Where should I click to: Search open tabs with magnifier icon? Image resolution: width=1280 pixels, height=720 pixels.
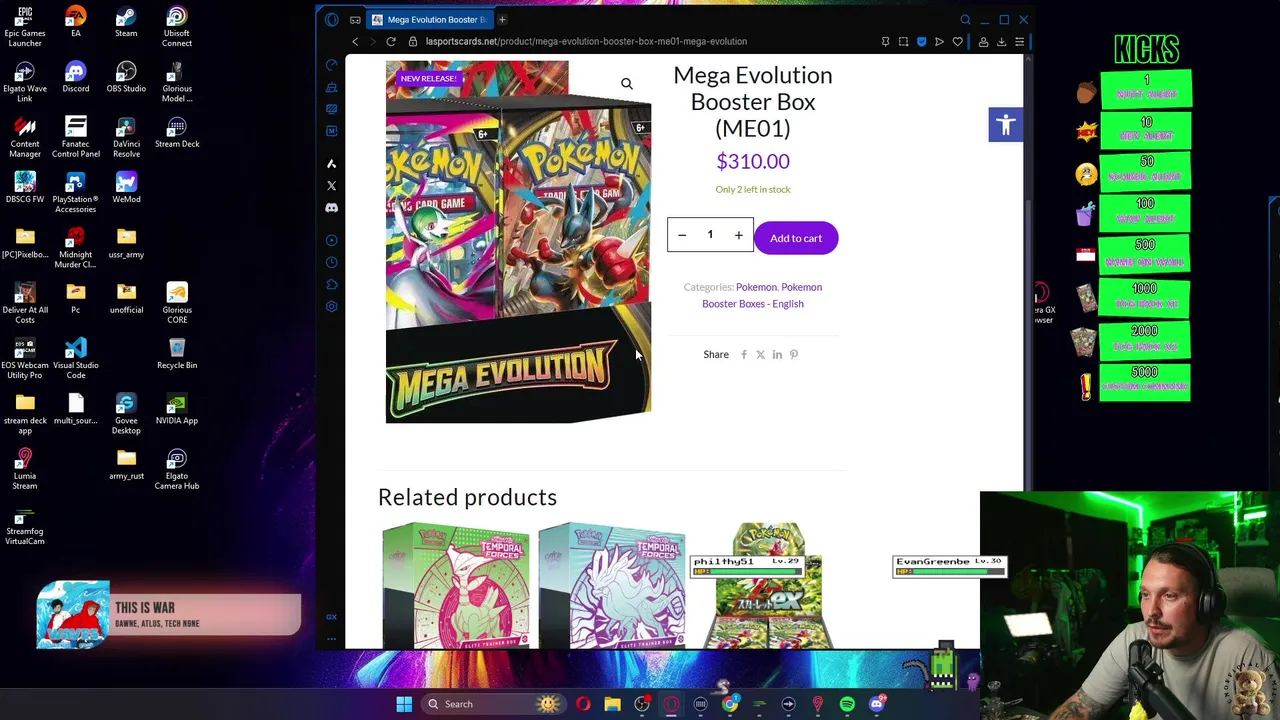pyautogui.click(x=965, y=19)
